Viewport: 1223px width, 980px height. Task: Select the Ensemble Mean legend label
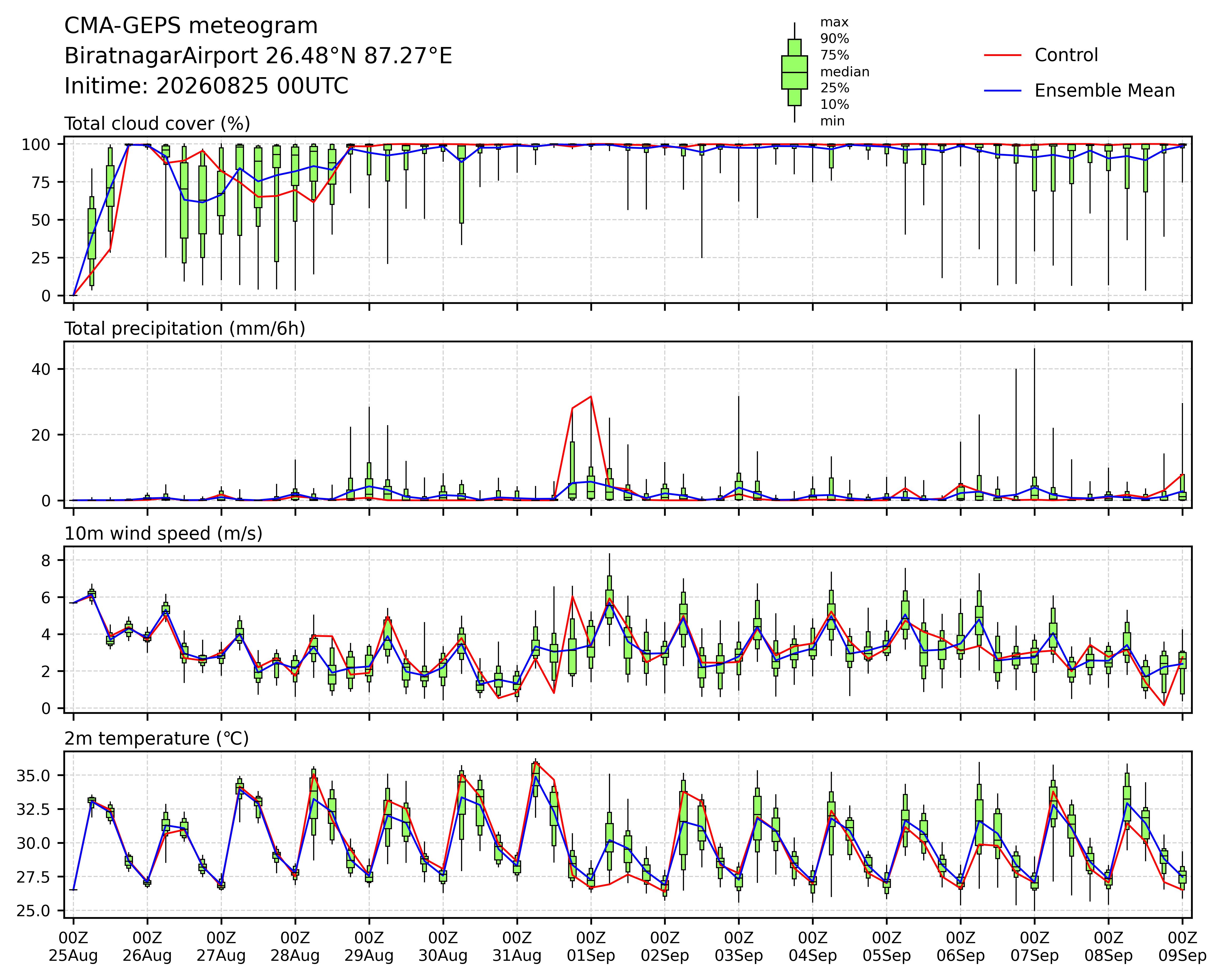click(1104, 91)
